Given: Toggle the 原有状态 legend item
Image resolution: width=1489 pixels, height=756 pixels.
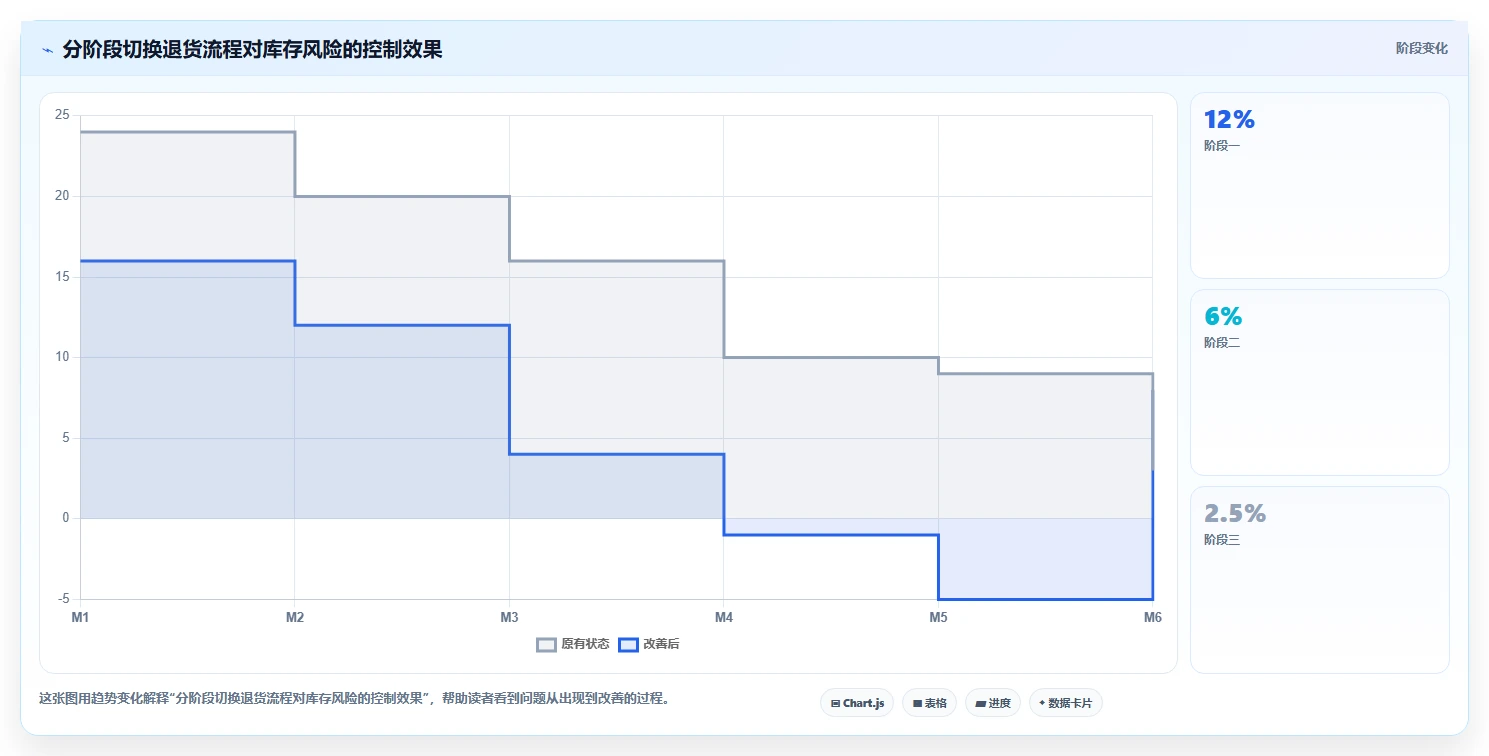Looking at the screenshot, I should click(x=573, y=645).
